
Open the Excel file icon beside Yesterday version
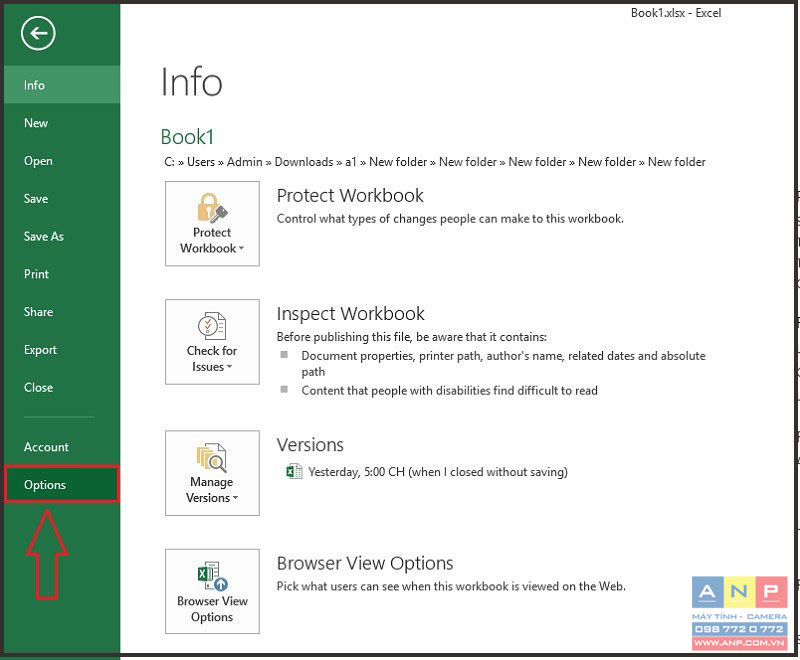coord(294,472)
